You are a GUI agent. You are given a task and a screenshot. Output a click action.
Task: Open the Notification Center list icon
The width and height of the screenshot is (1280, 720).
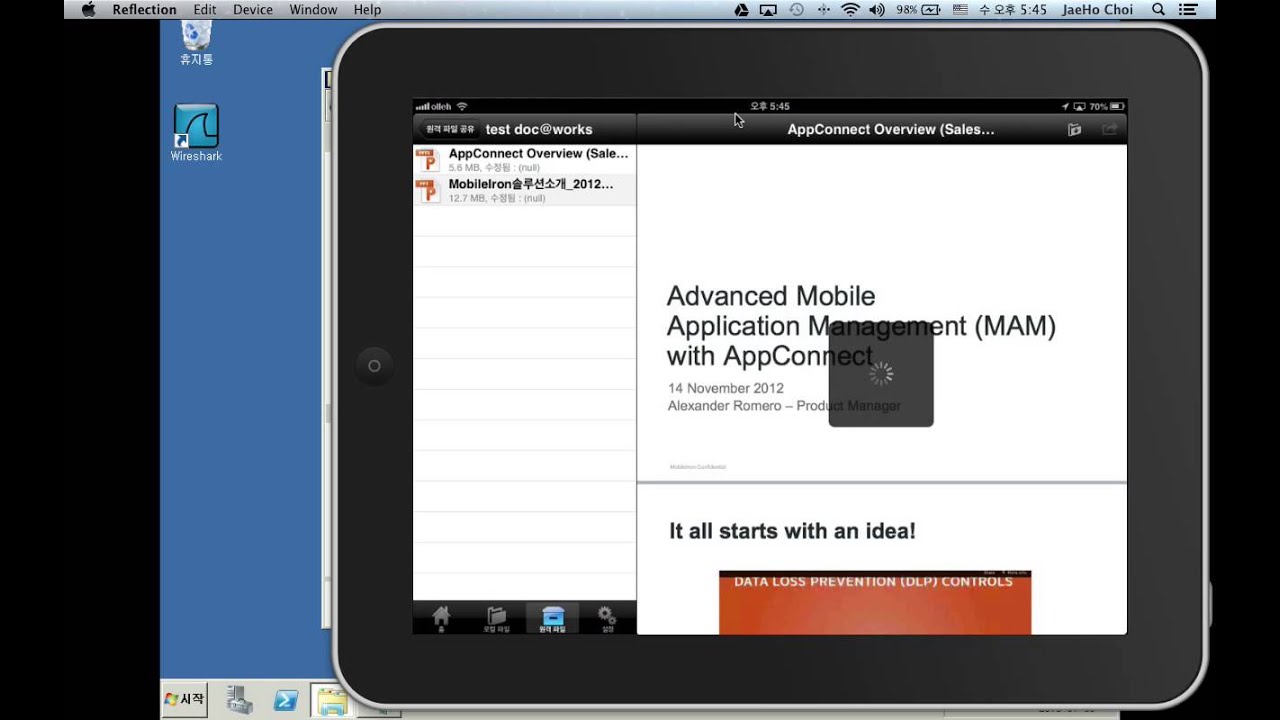(x=1188, y=9)
